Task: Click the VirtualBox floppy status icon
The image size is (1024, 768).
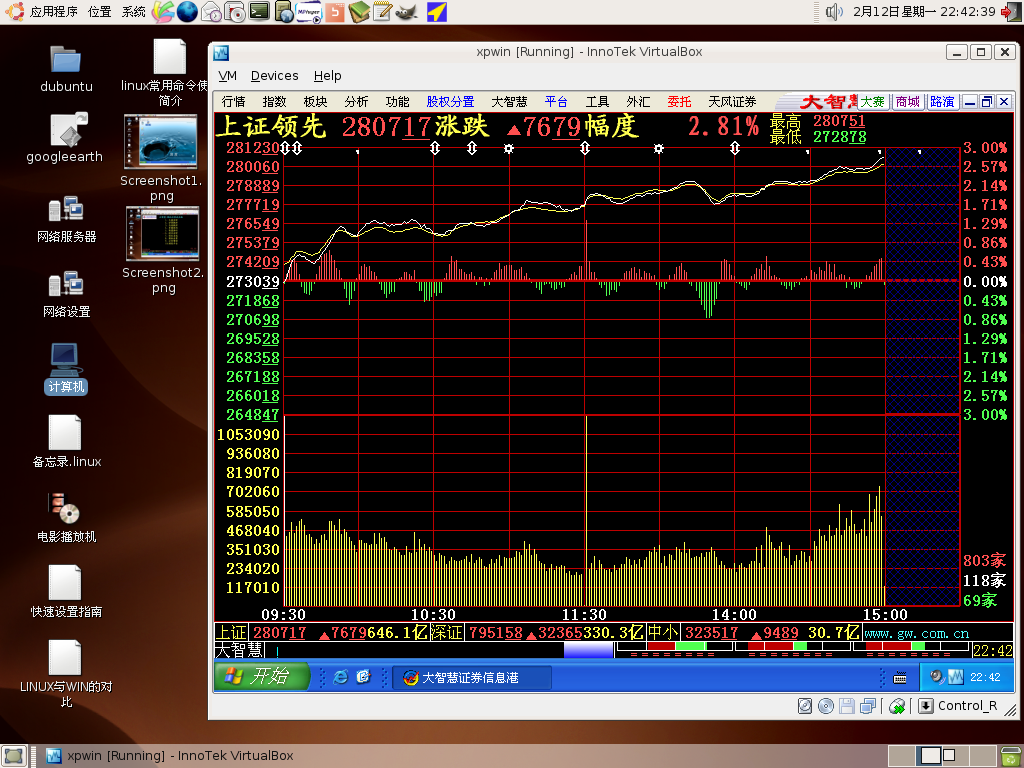Action: click(x=847, y=706)
